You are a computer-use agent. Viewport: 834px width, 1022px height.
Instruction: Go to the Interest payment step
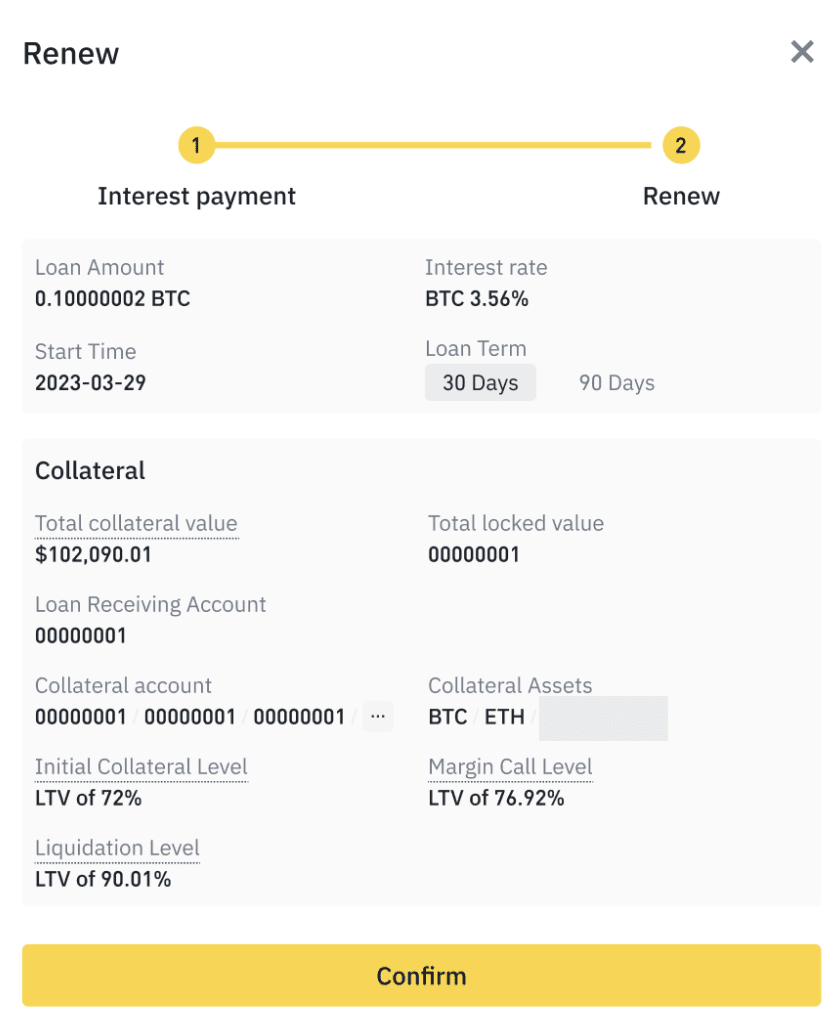[196, 196]
